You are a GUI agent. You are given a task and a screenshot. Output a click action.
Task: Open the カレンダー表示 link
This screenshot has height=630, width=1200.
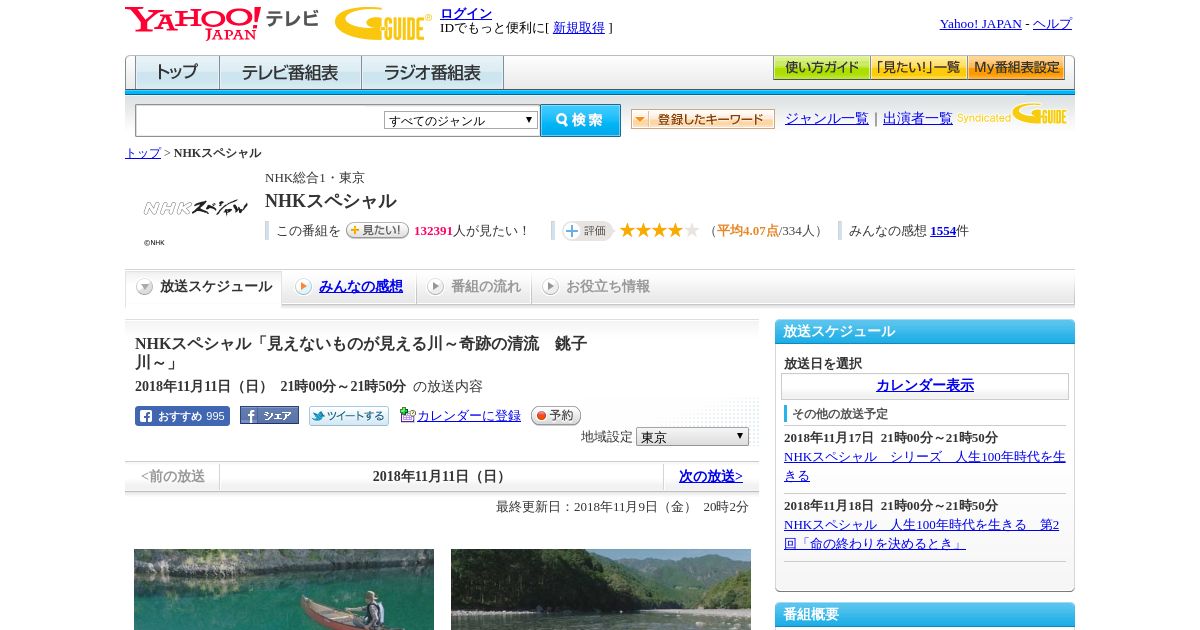click(925, 386)
